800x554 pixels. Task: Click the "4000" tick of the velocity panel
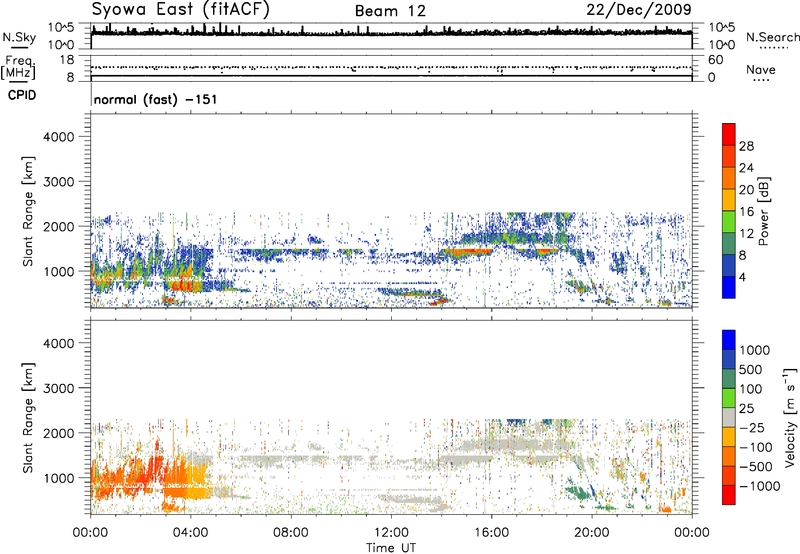point(59,344)
